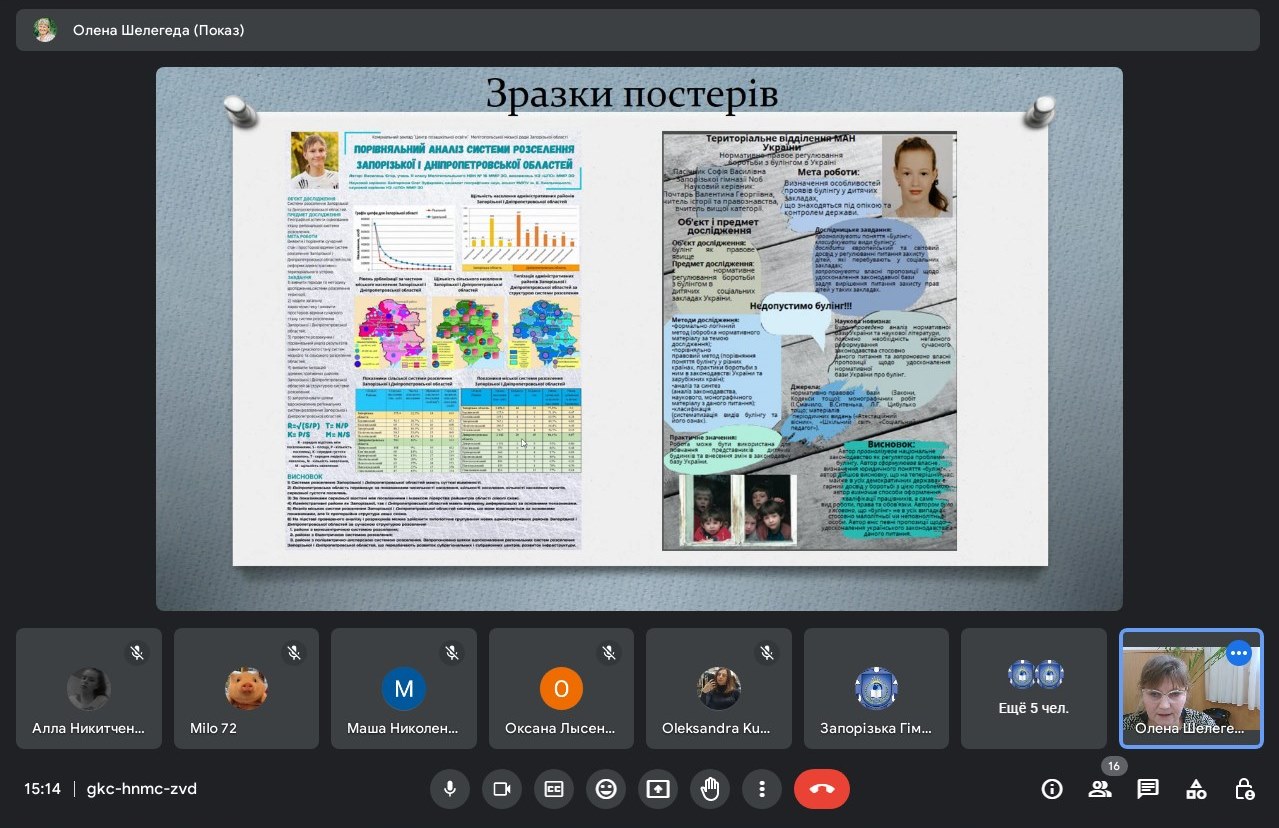The height and width of the screenshot is (828, 1279).
Task: Open more options three-dot menu
Action: pyautogui.click(x=762, y=789)
